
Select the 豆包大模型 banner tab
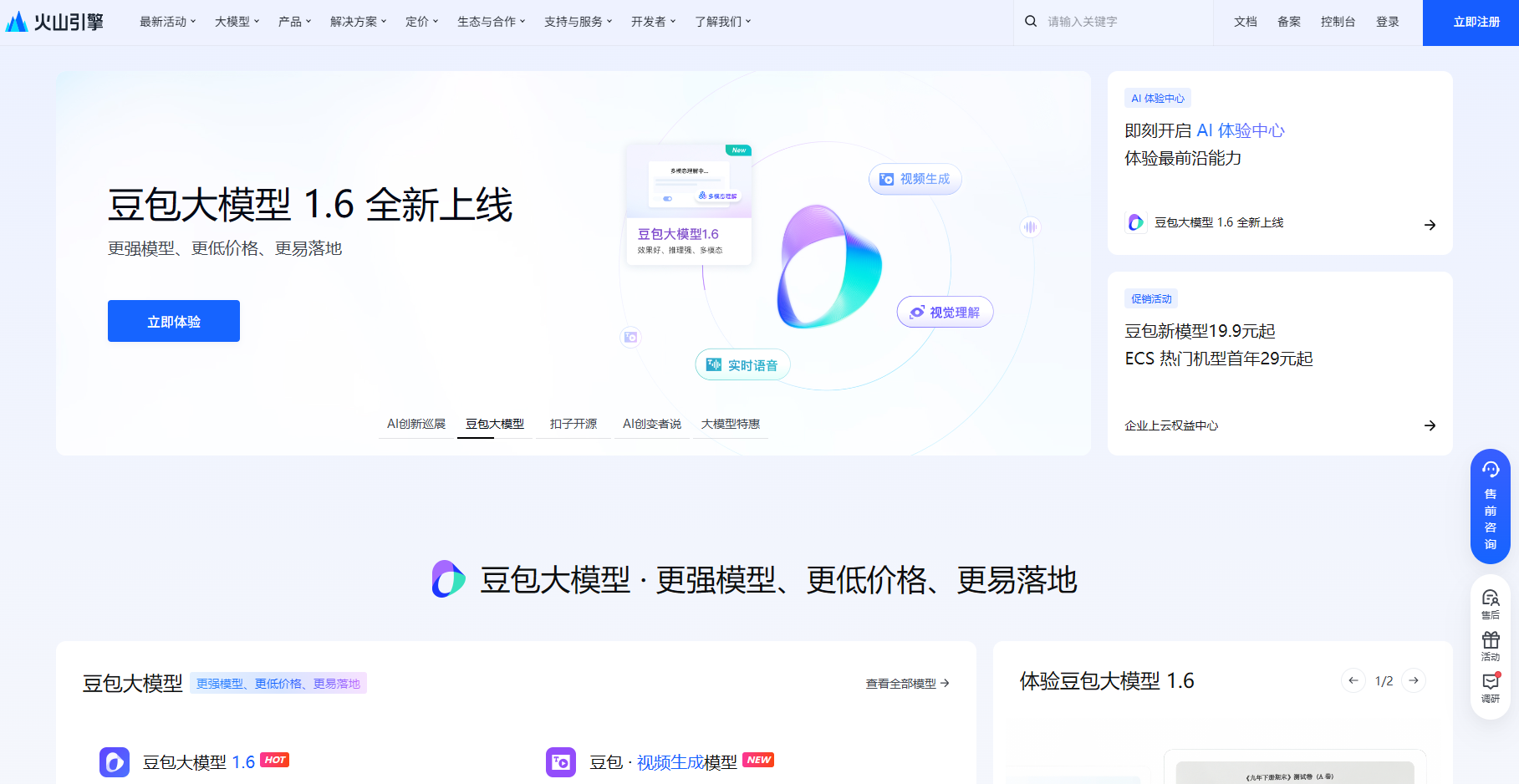[495, 424]
